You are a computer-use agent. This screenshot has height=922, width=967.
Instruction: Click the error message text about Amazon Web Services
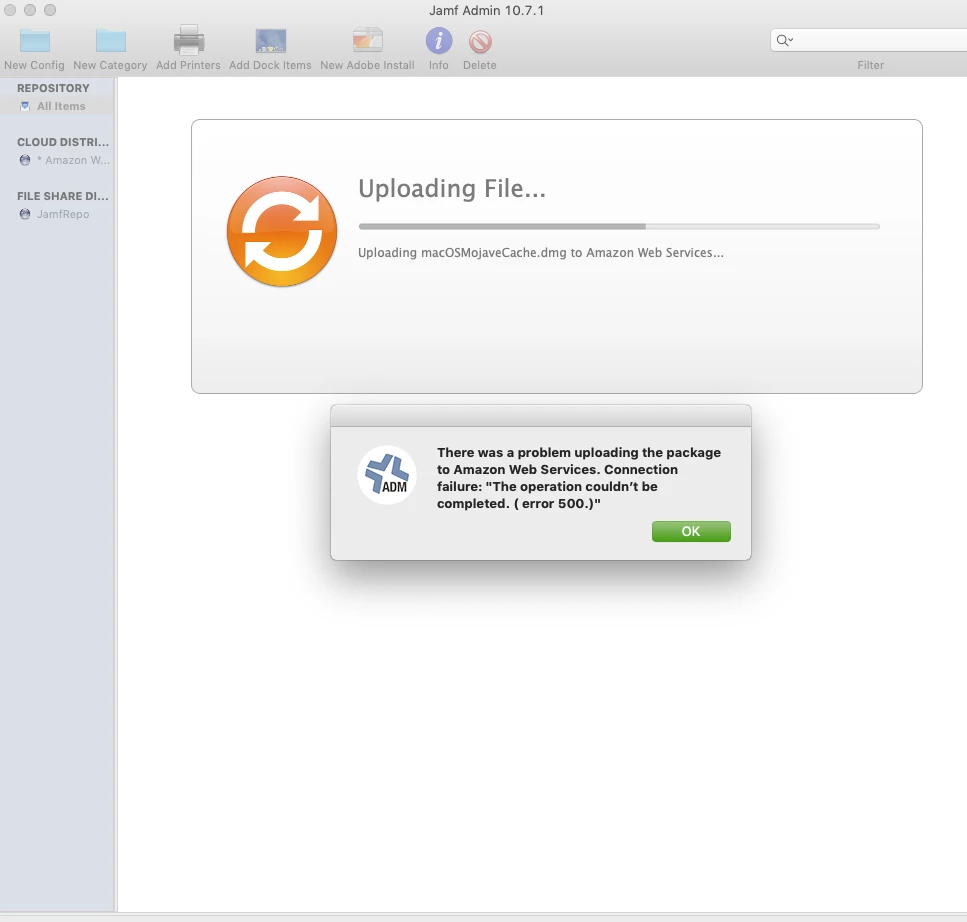click(x=578, y=478)
